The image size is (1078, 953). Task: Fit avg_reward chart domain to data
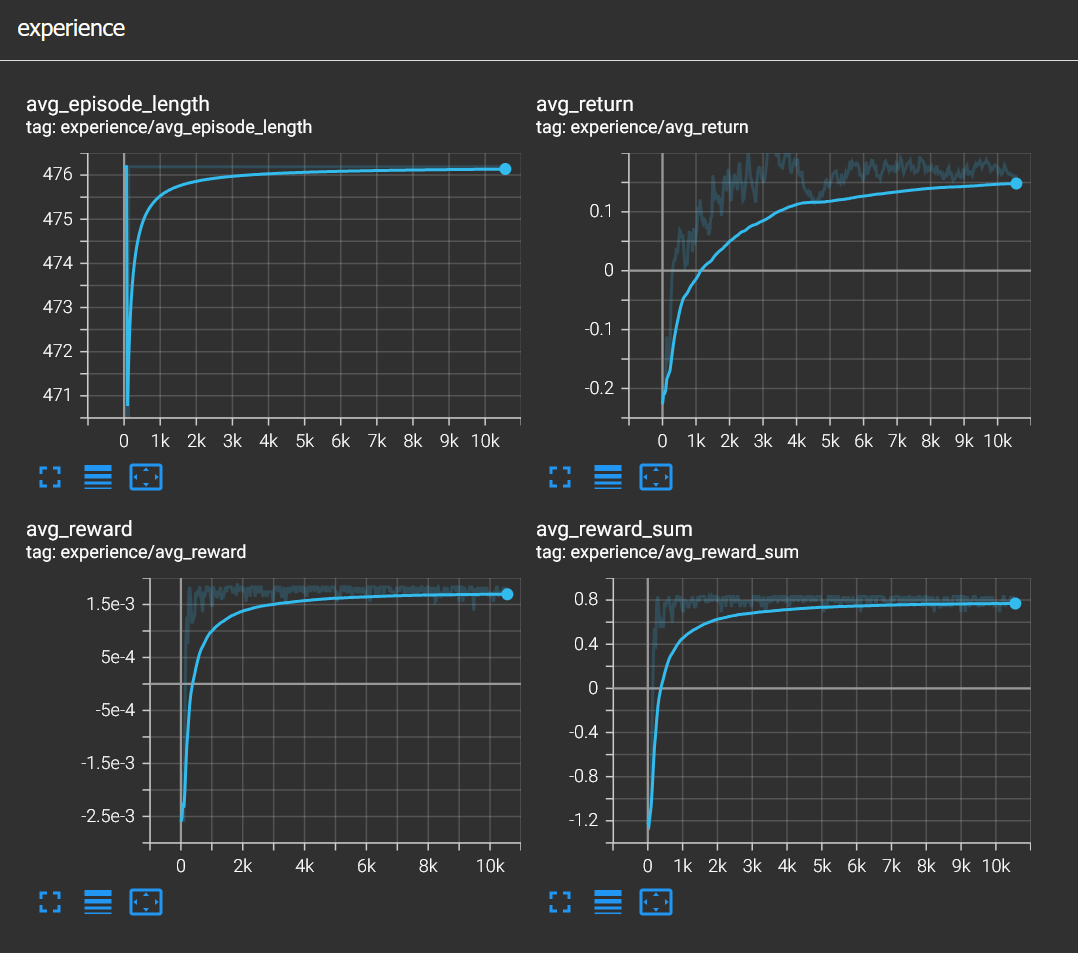pyautogui.click(x=146, y=902)
